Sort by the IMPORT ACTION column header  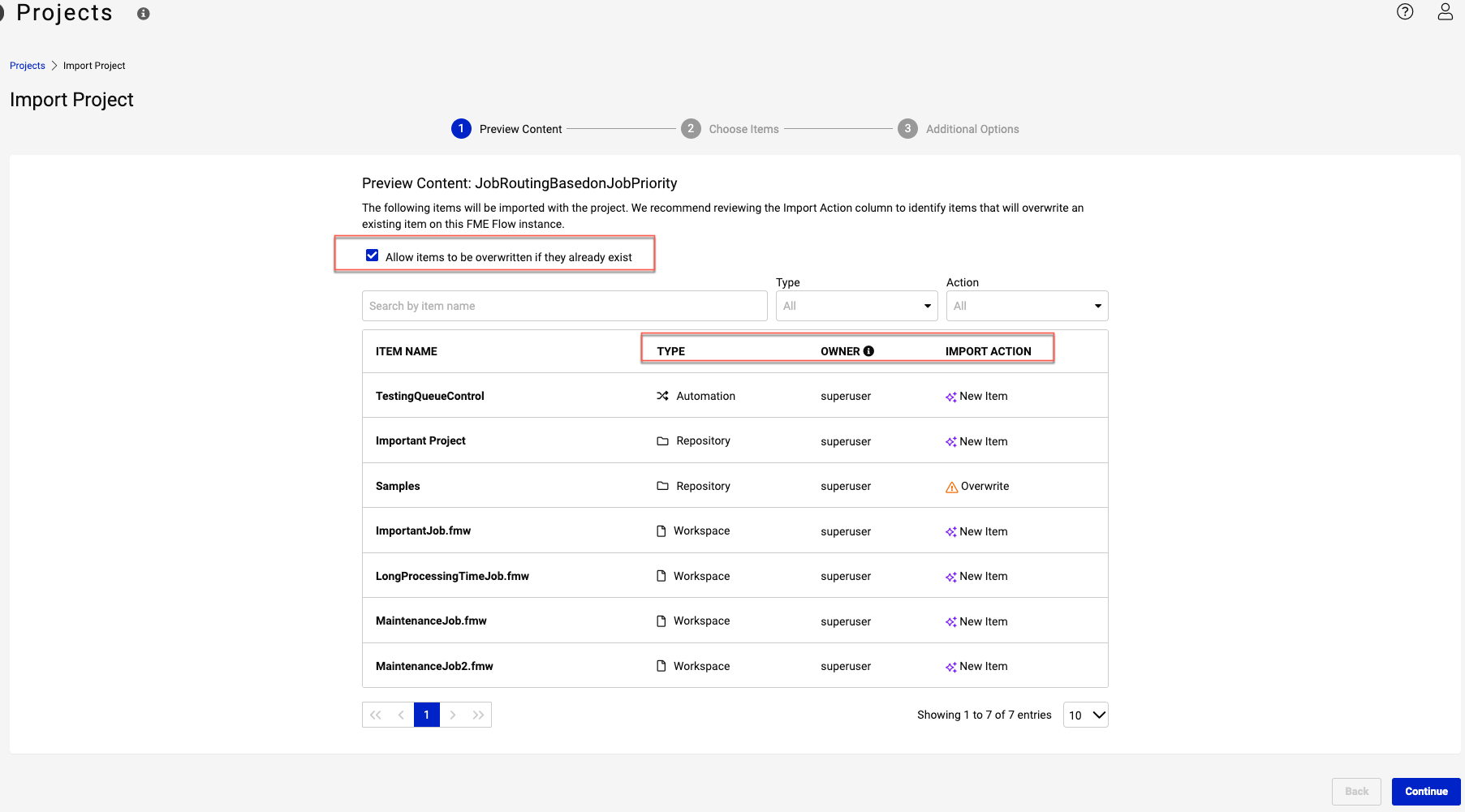click(989, 351)
